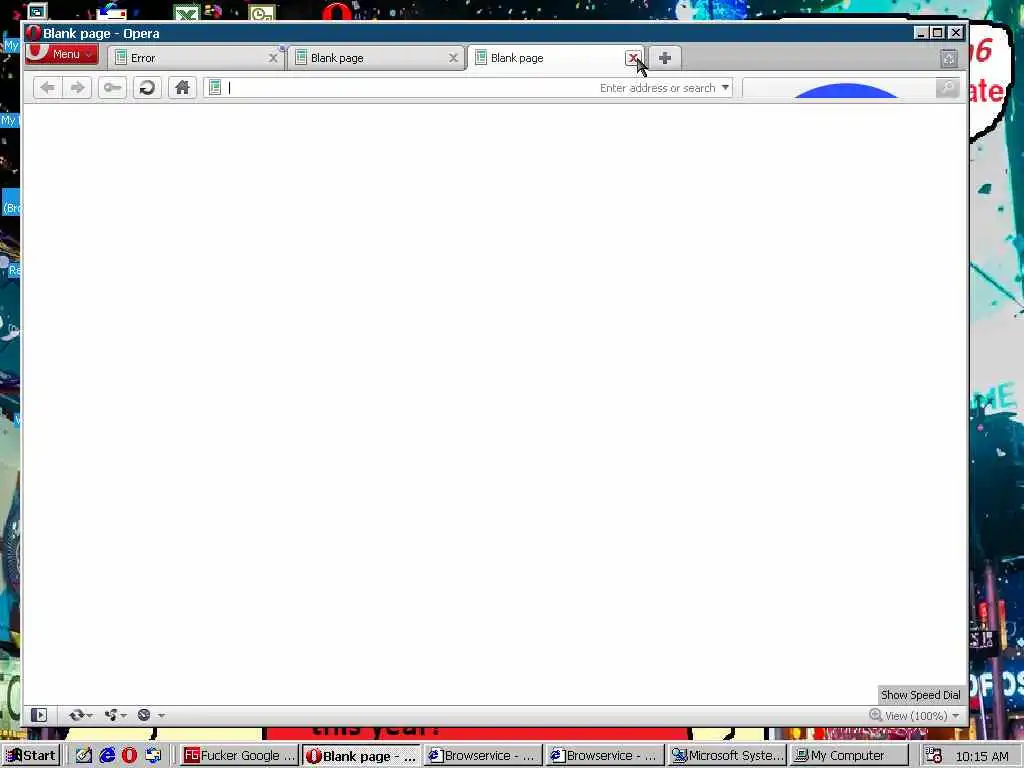Click the clock desktop icon at top

coord(262,12)
